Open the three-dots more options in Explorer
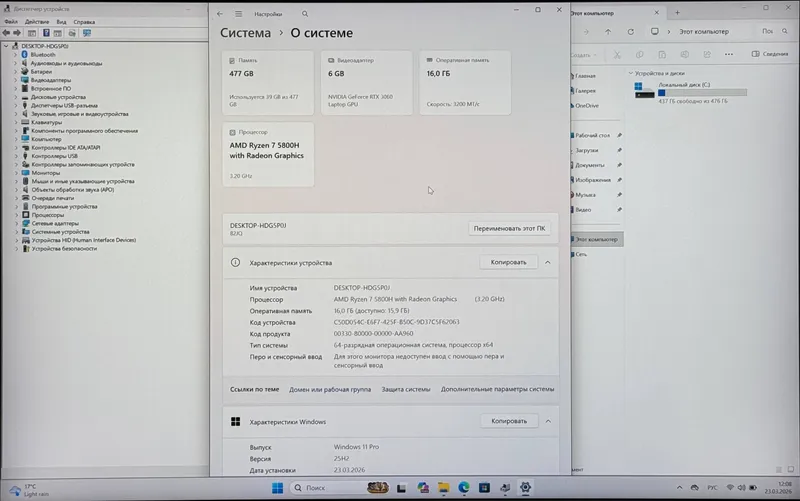Viewport: 800px width, 501px height. 729,55
